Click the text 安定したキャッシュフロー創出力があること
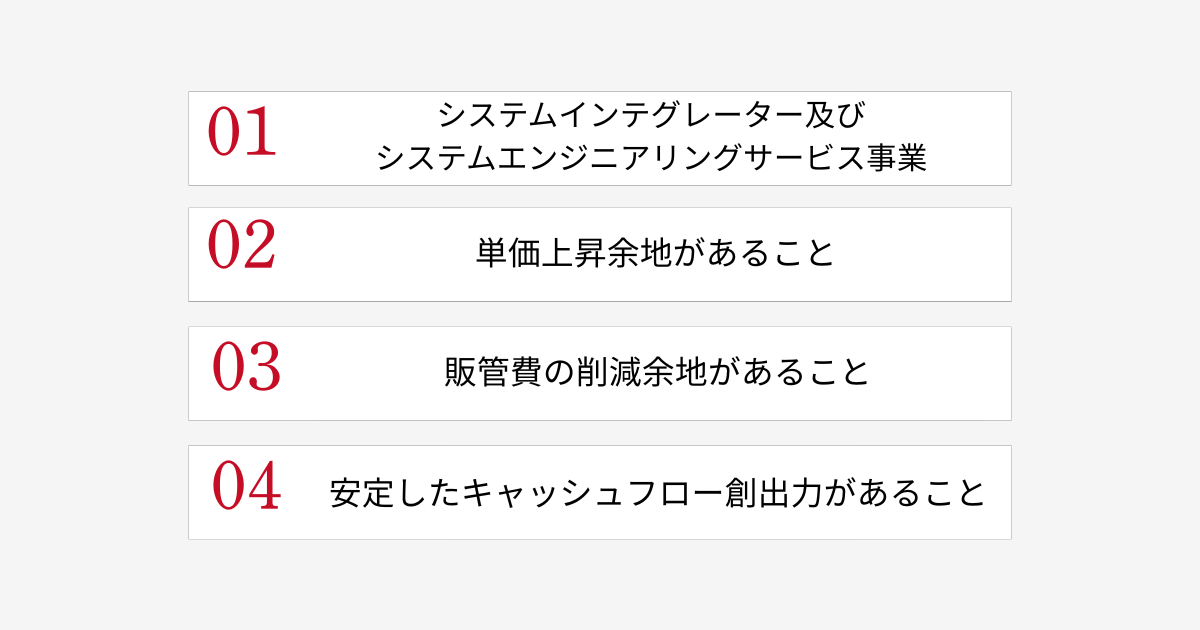 point(658,493)
